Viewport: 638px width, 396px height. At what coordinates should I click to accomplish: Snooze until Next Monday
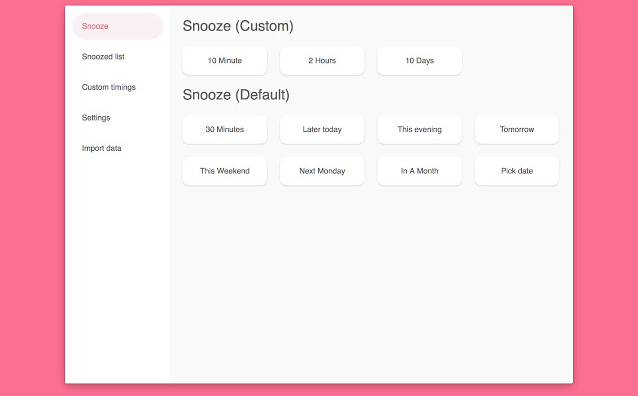coord(322,171)
